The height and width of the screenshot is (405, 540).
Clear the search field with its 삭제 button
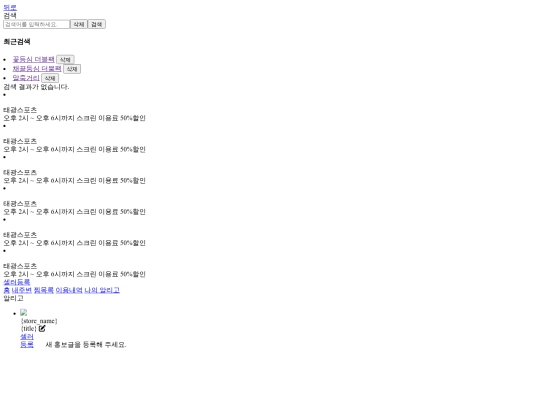pos(79,24)
